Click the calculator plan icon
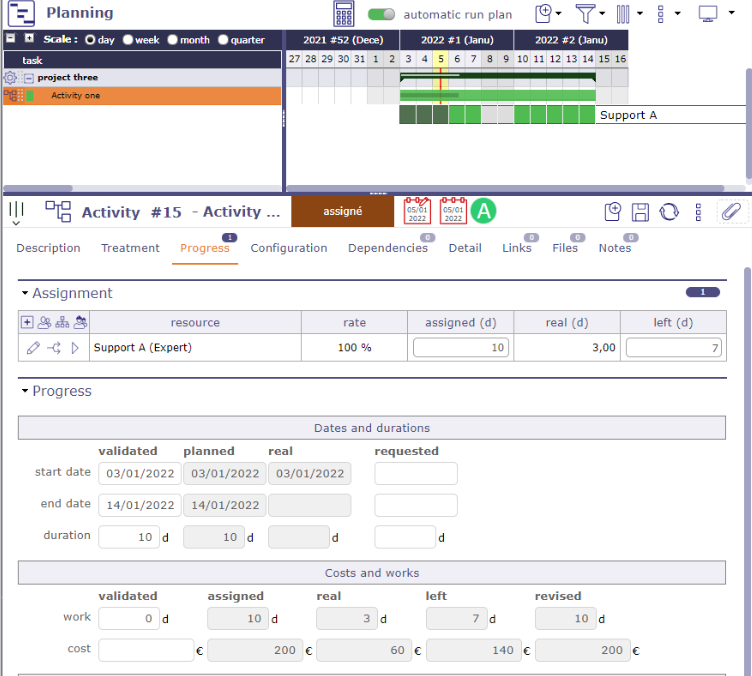Screen dimensions: 752x676 coord(344,14)
